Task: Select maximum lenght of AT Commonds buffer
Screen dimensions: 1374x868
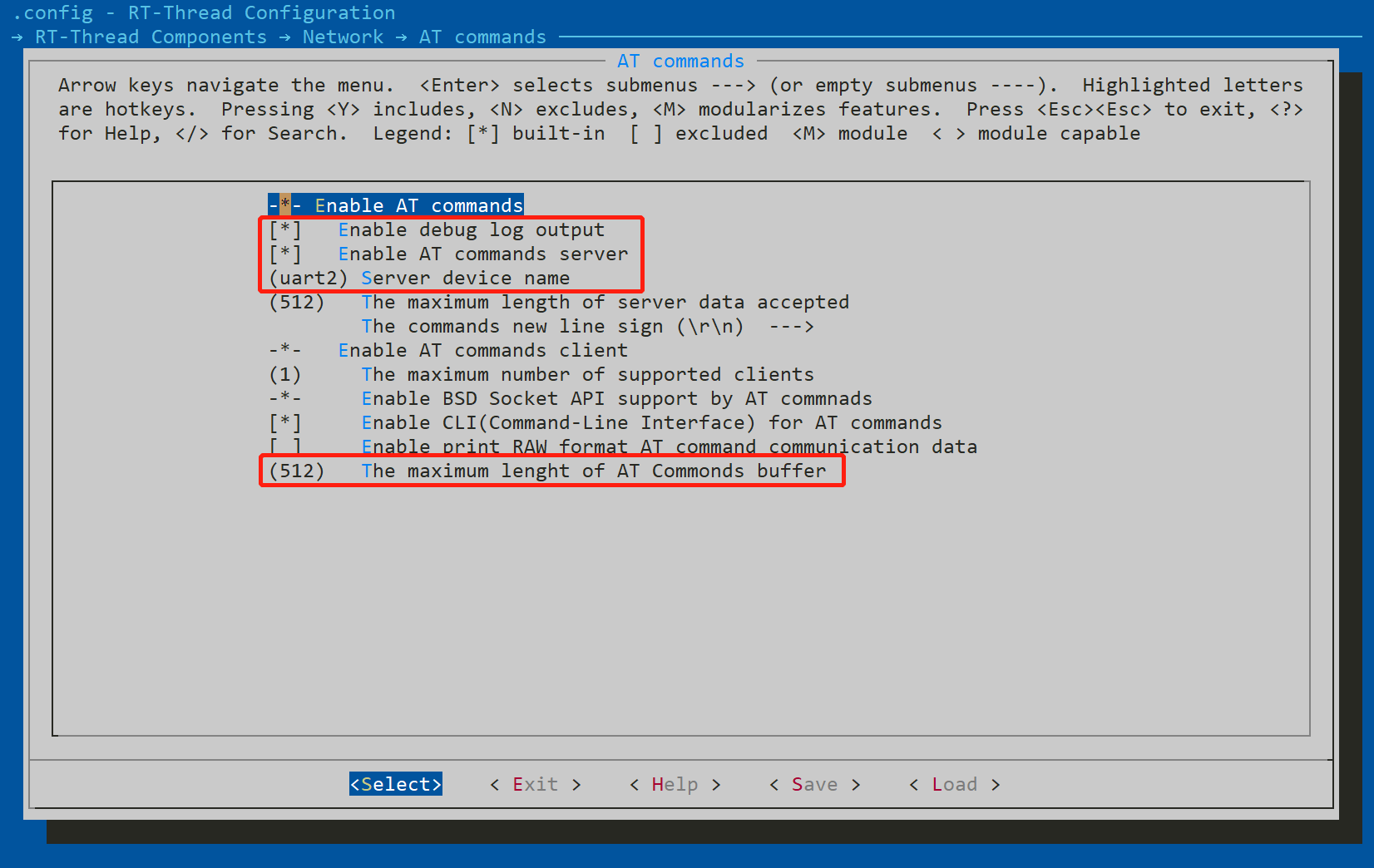Action: pos(547,471)
